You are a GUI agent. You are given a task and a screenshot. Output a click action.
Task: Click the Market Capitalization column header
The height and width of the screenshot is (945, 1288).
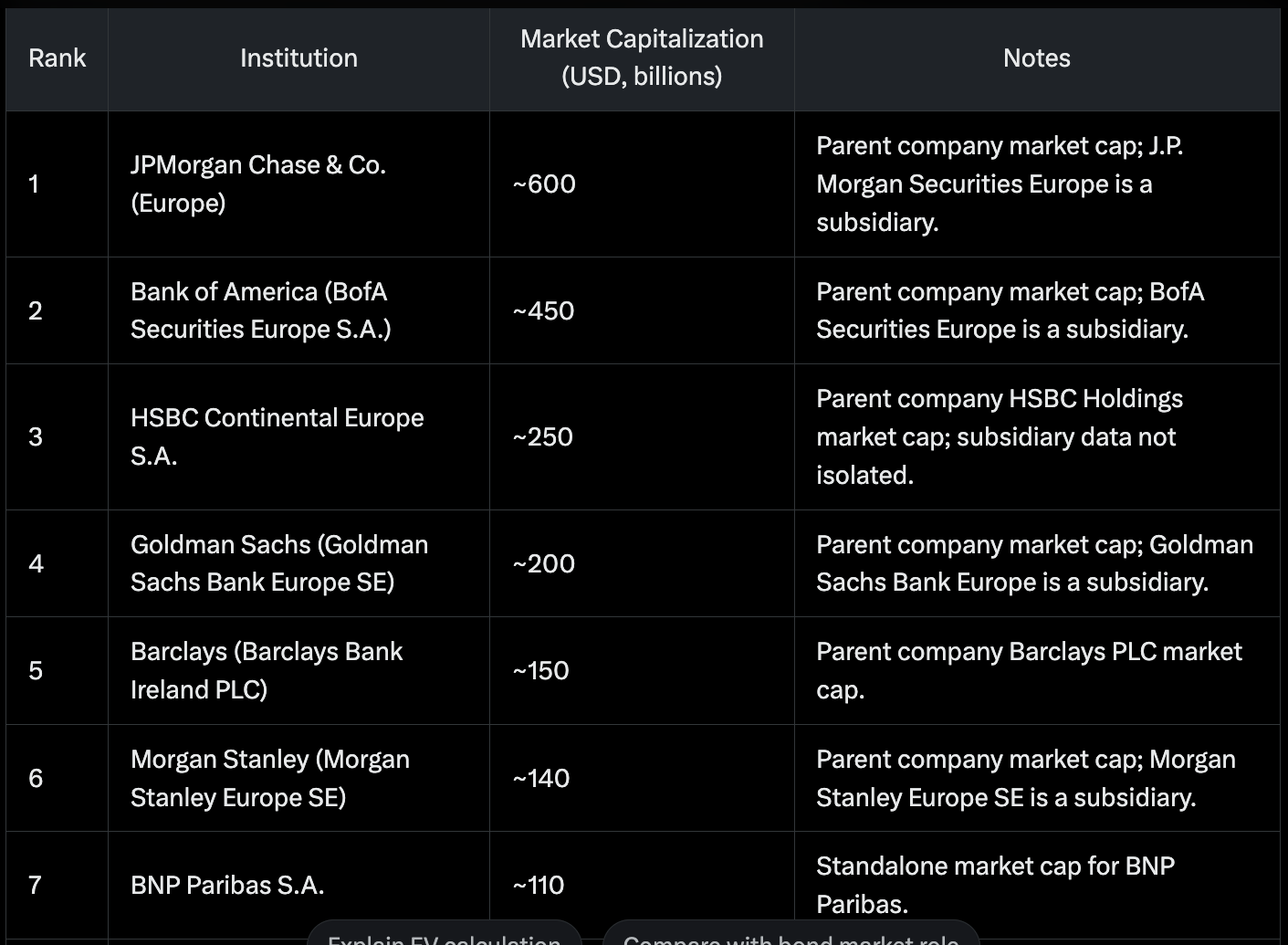pos(642,58)
